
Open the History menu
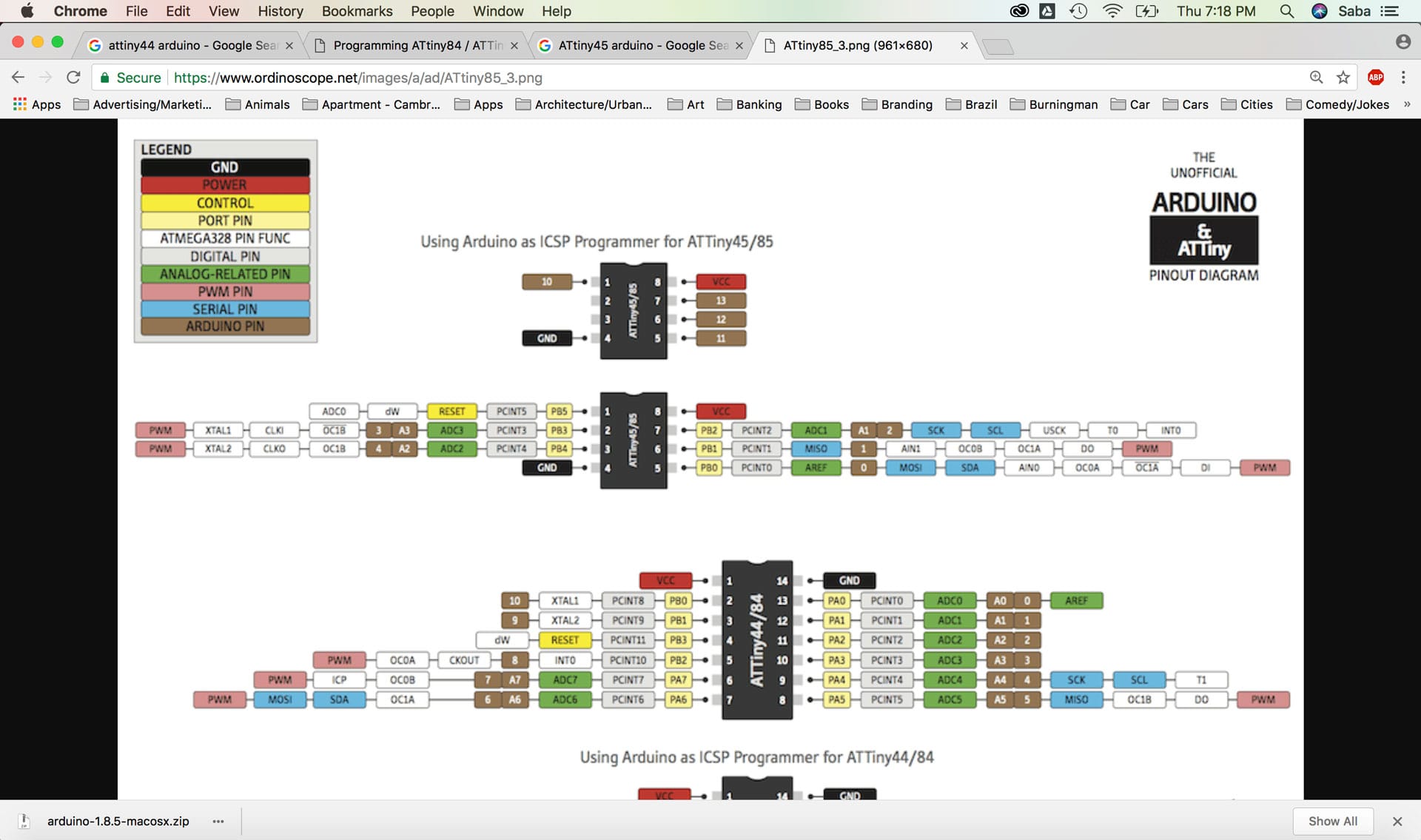point(280,11)
